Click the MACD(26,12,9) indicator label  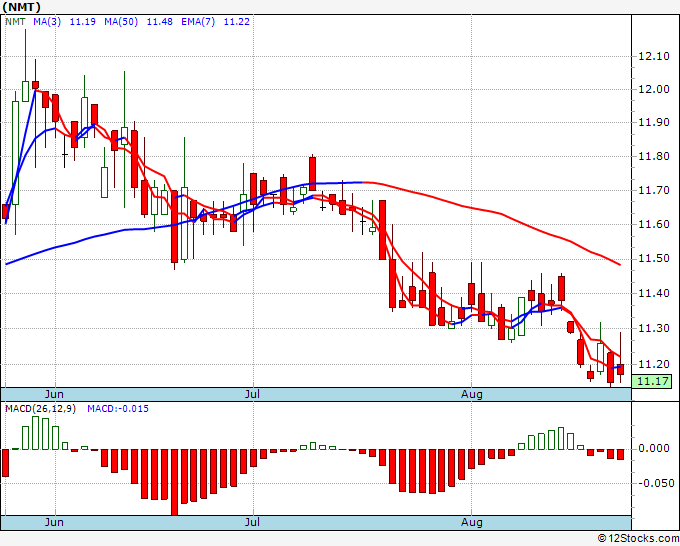(40, 409)
